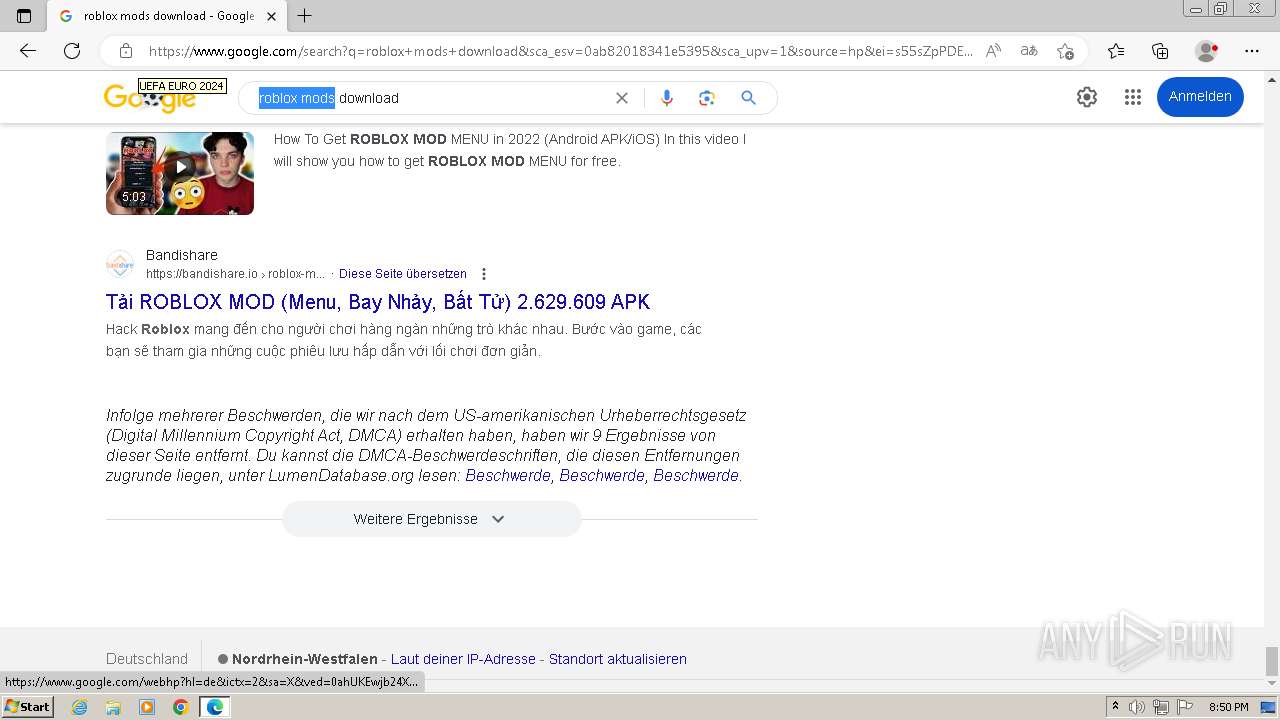The image size is (1280, 720).
Task: Open Google quick settings gear
Action: click(x=1087, y=97)
